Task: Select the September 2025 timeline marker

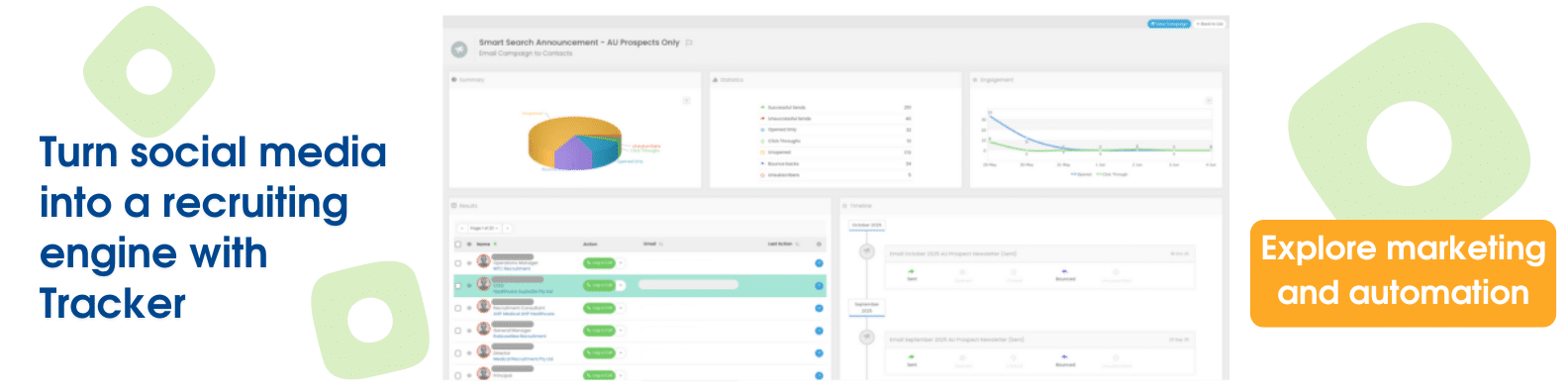Action: tap(866, 308)
